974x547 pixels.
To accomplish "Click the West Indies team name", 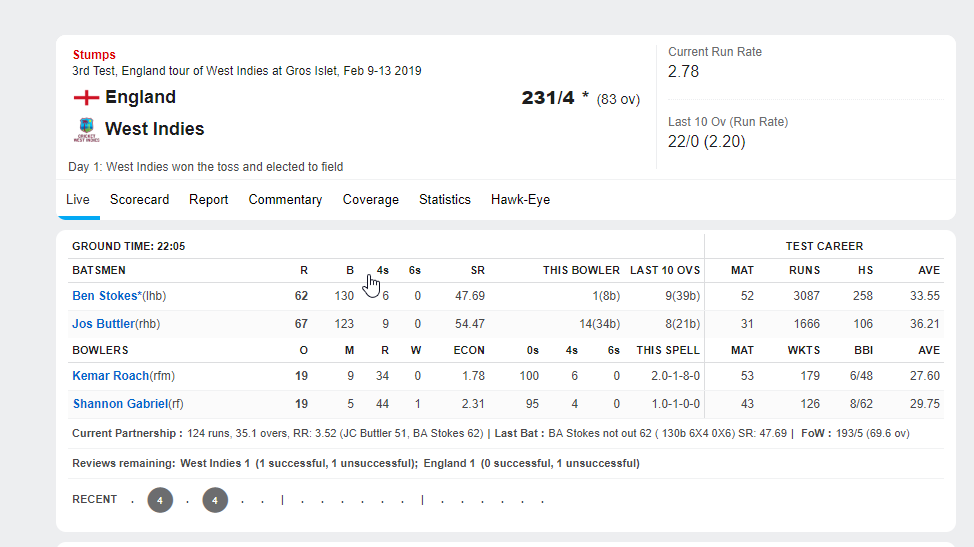I will pyautogui.click(x=155, y=129).
